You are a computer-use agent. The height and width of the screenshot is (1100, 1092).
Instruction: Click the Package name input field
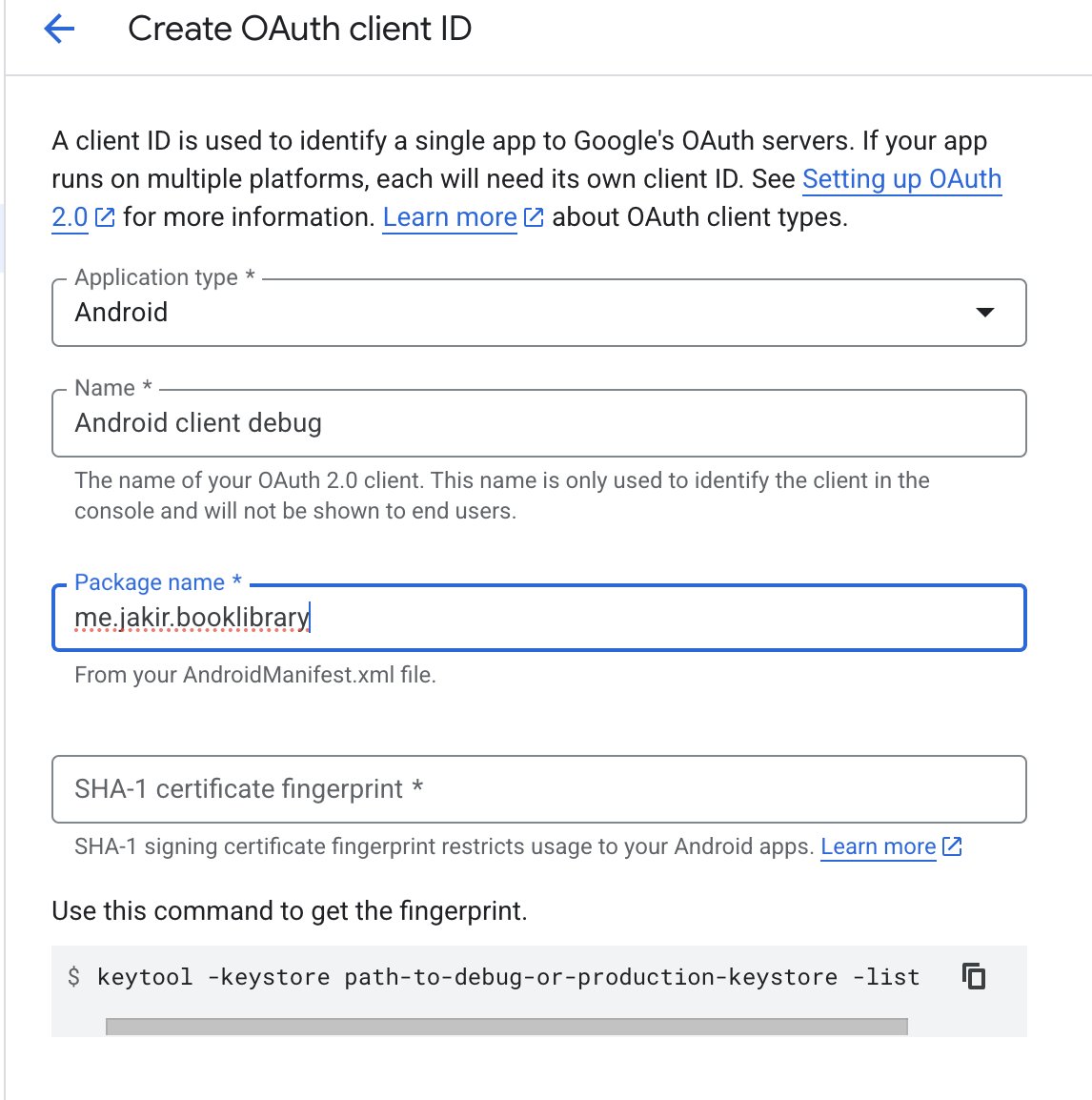click(x=538, y=618)
